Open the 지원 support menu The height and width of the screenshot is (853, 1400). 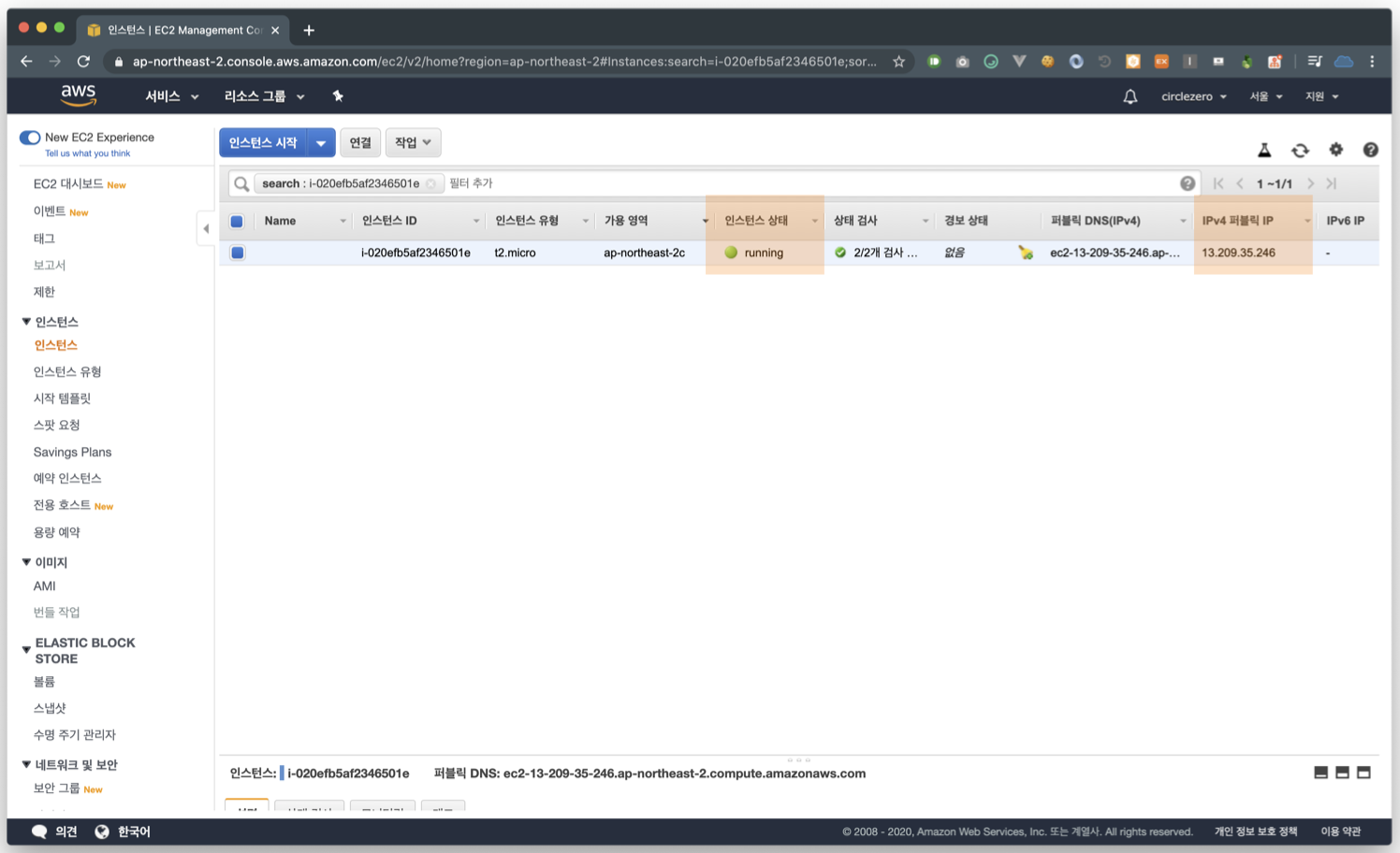pyautogui.click(x=1321, y=96)
